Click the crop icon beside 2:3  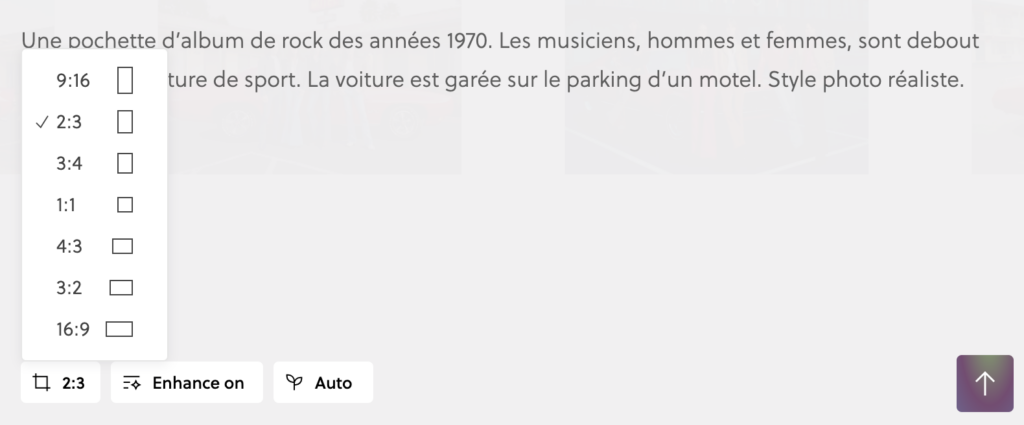[x=42, y=383]
